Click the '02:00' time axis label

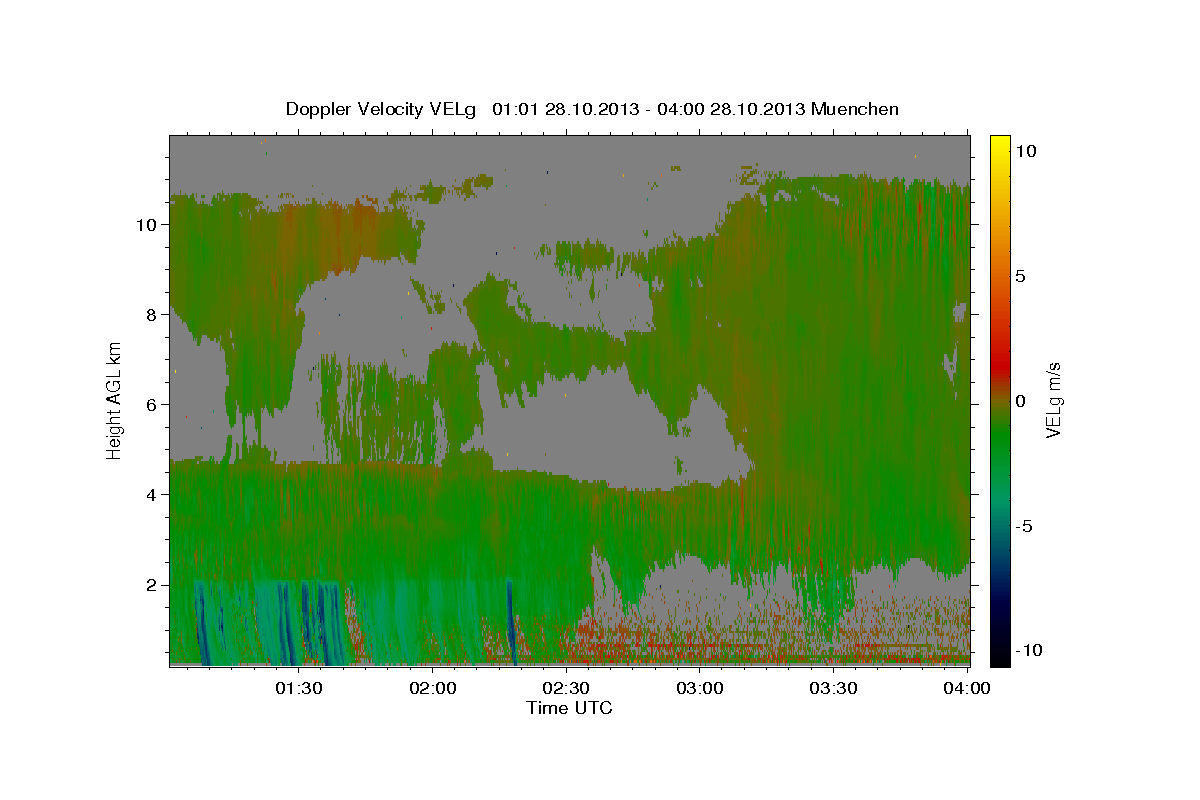pyautogui.click(x=433, y=688)
